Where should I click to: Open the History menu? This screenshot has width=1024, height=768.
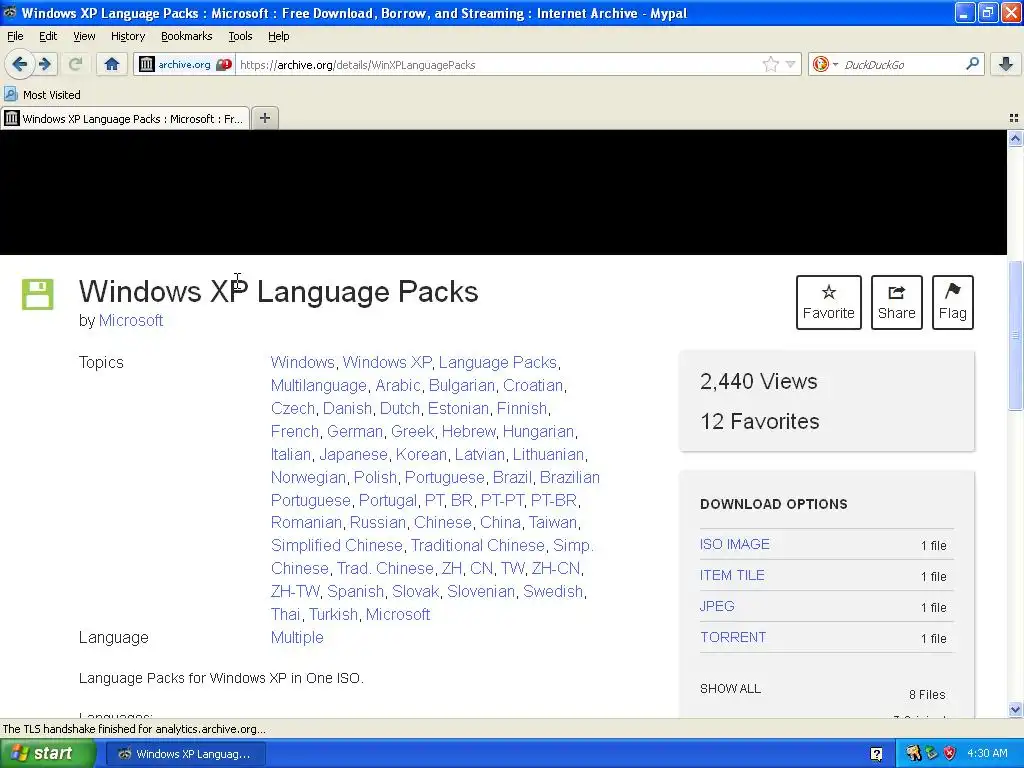click(x=128, y=36)
